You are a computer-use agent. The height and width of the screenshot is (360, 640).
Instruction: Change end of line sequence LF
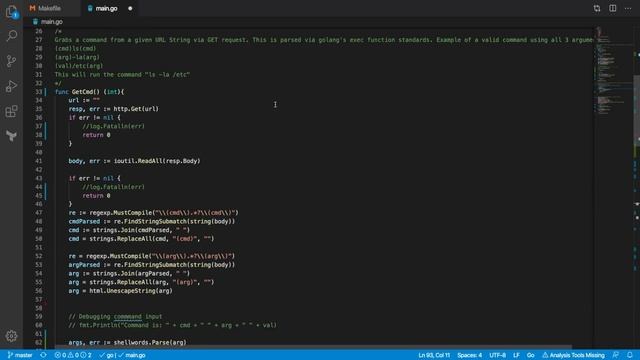(516, 355)
